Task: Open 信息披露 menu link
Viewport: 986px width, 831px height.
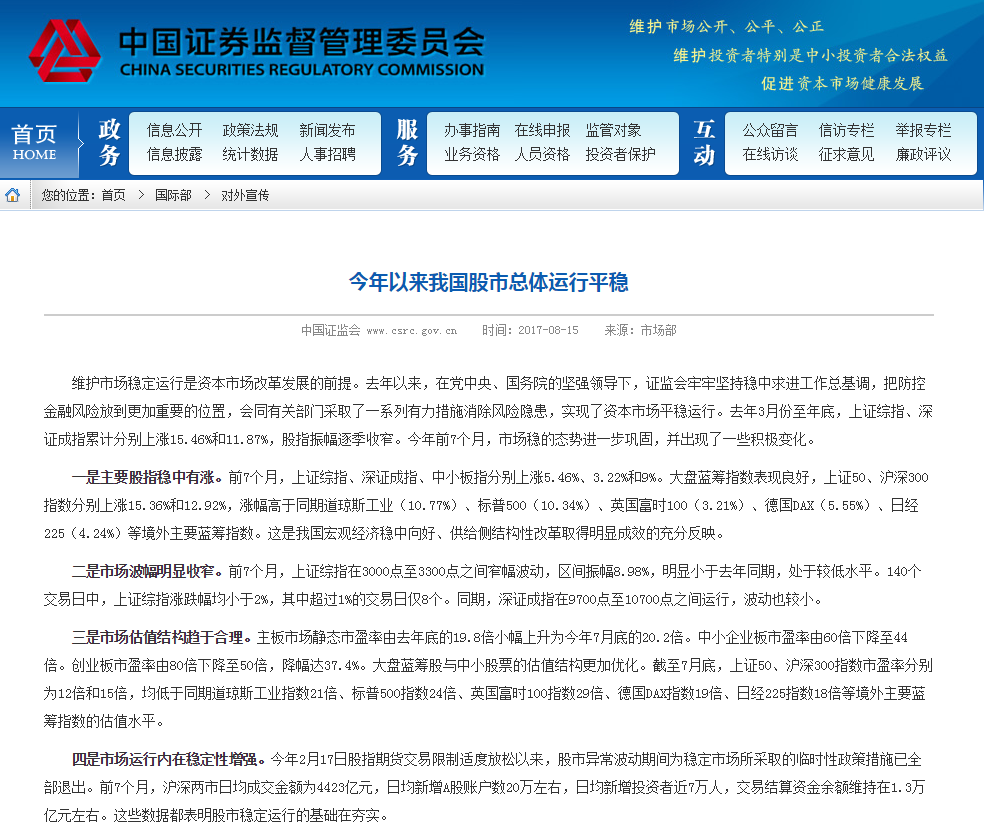Action: click(175, 155)
